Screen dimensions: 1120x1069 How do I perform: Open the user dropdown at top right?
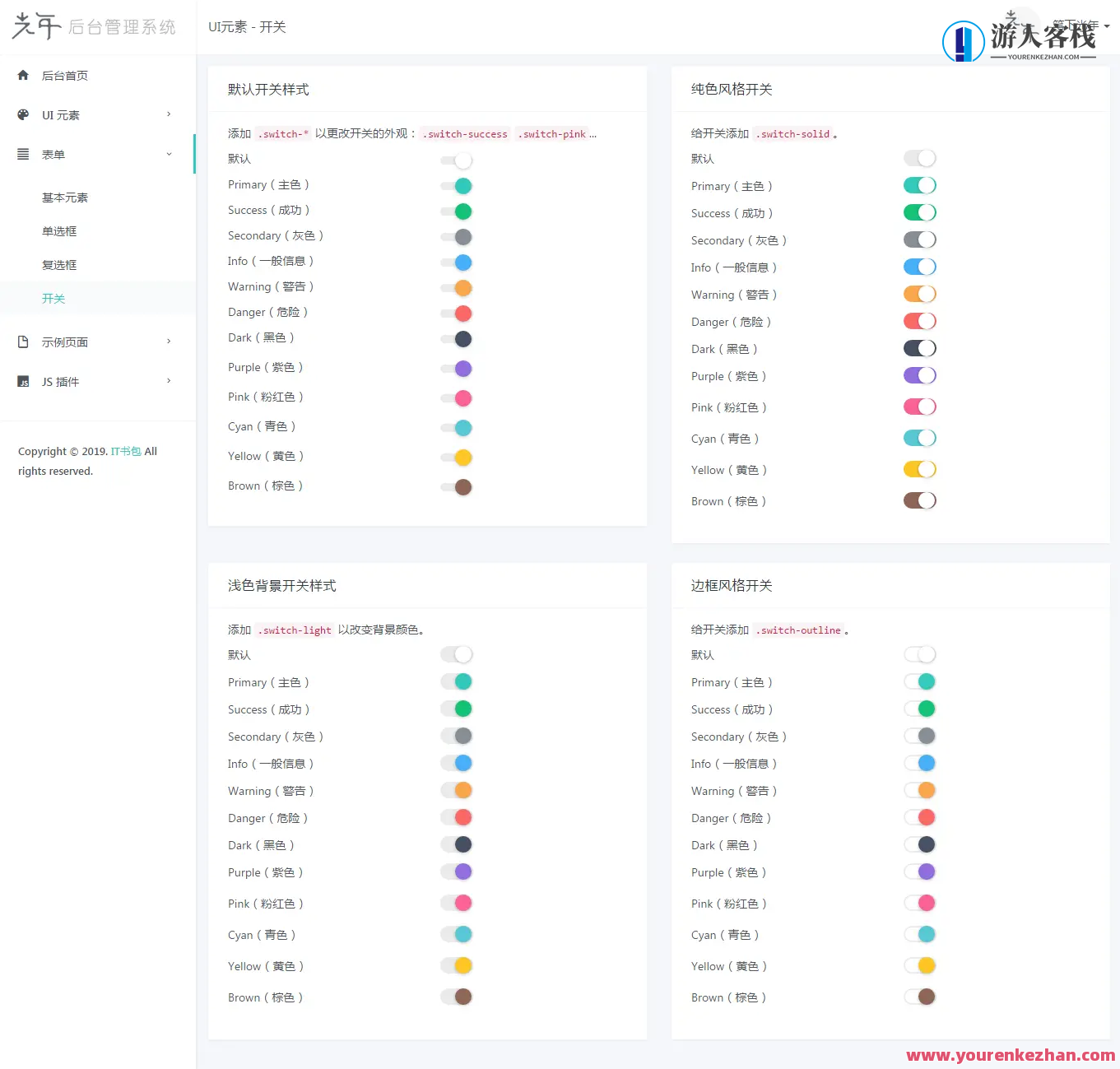pyautogui.click(x=1081, y=26)
